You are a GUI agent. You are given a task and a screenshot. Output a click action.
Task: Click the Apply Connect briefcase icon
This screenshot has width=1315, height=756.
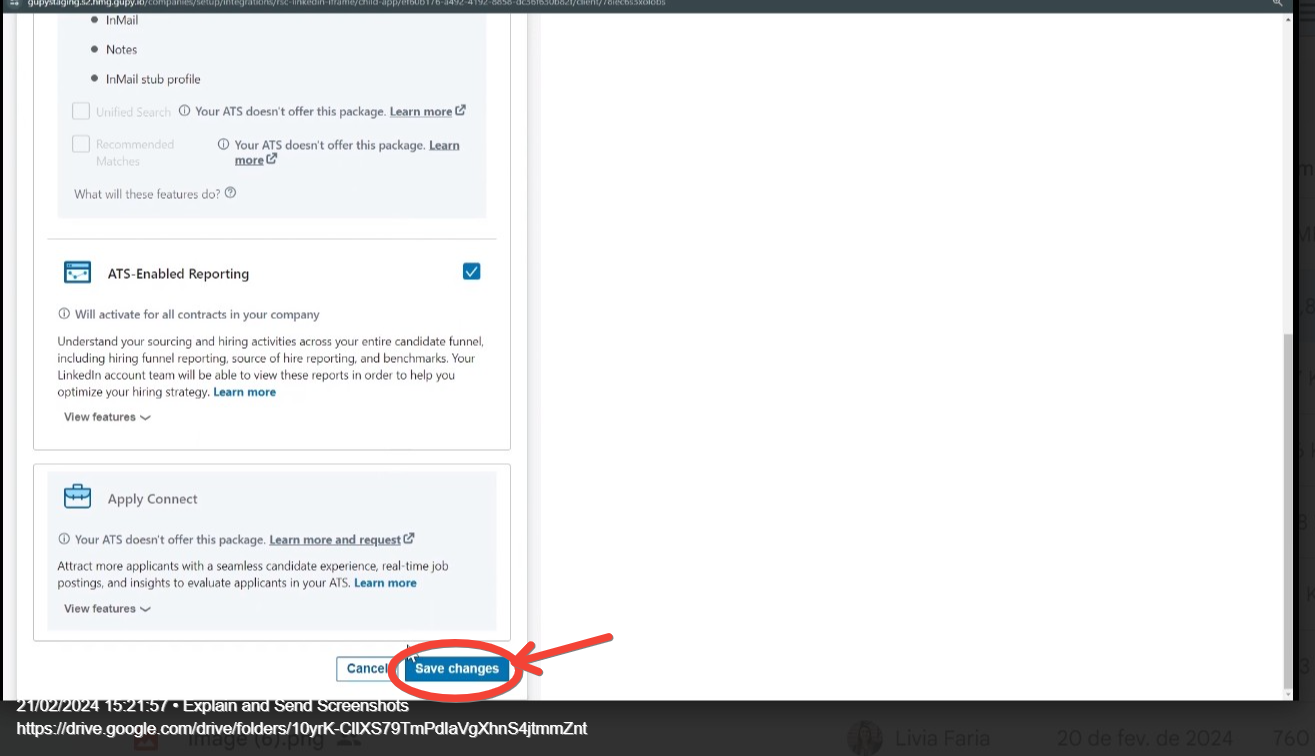pyautogui.click(x=77, y=498)
